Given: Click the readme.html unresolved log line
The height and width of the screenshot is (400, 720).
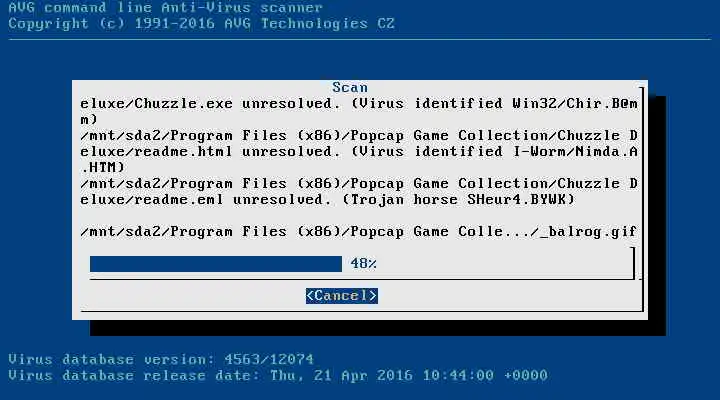Looking at the screenshot, I should 359,152.
